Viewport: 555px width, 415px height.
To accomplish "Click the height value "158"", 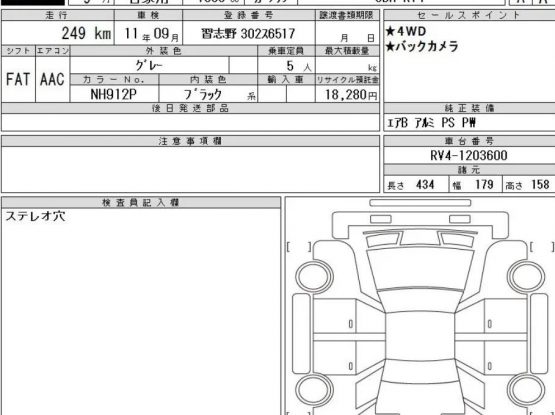I will [540, 184].
